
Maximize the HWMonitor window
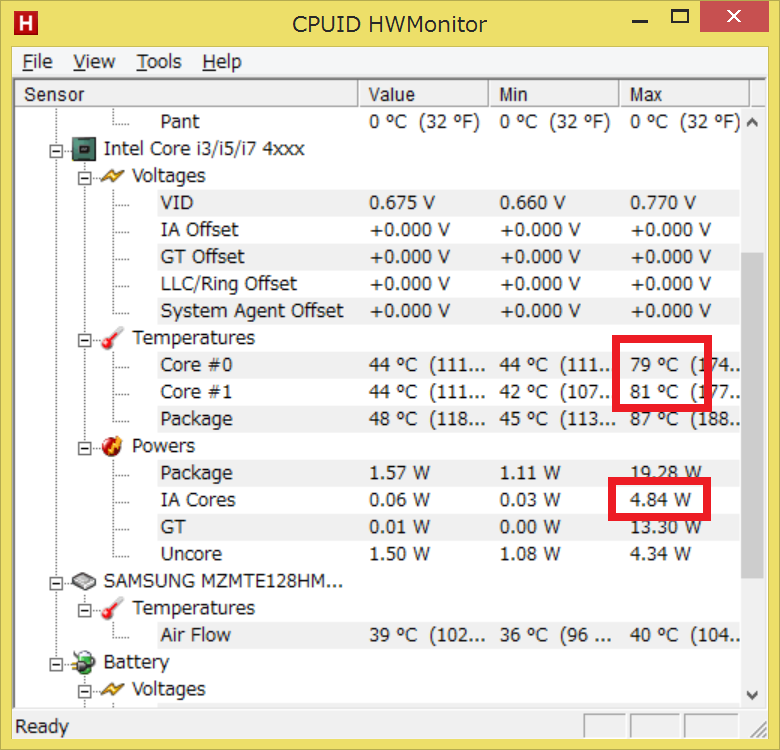(680, 17)
